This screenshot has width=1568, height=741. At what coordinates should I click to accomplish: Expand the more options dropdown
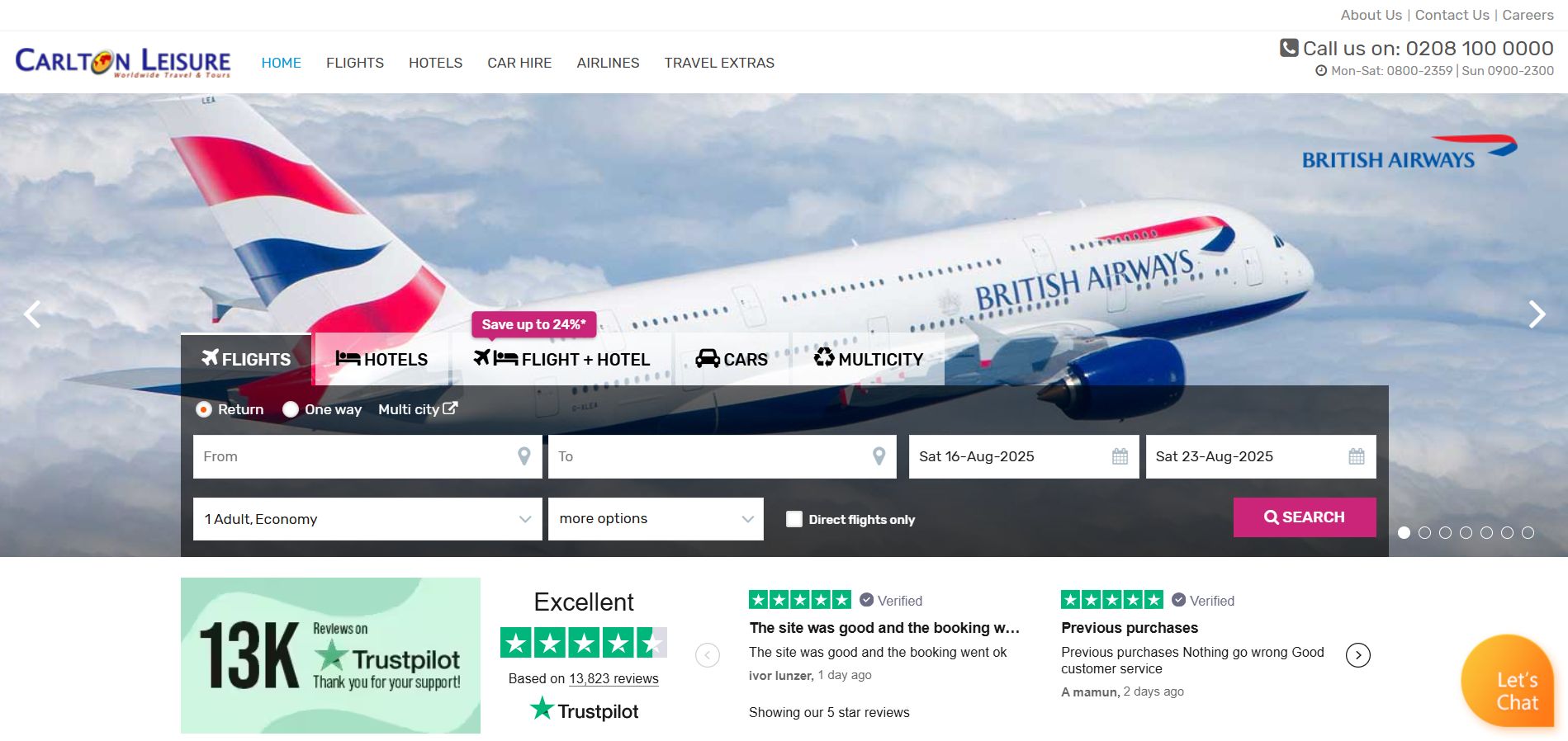(656, 519)
